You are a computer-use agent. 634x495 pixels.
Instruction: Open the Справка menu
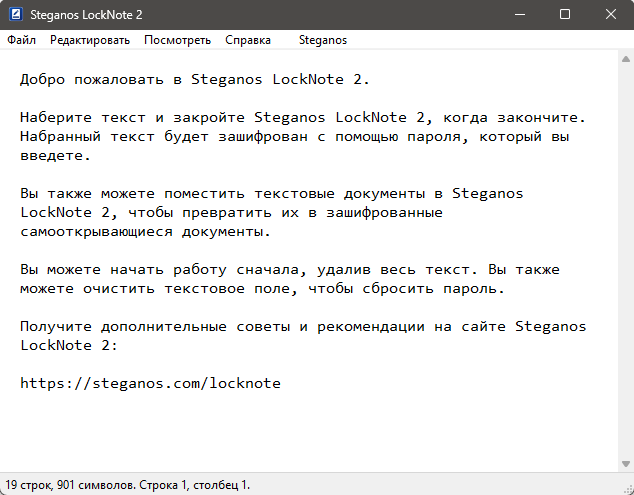[x=248, y=40]
